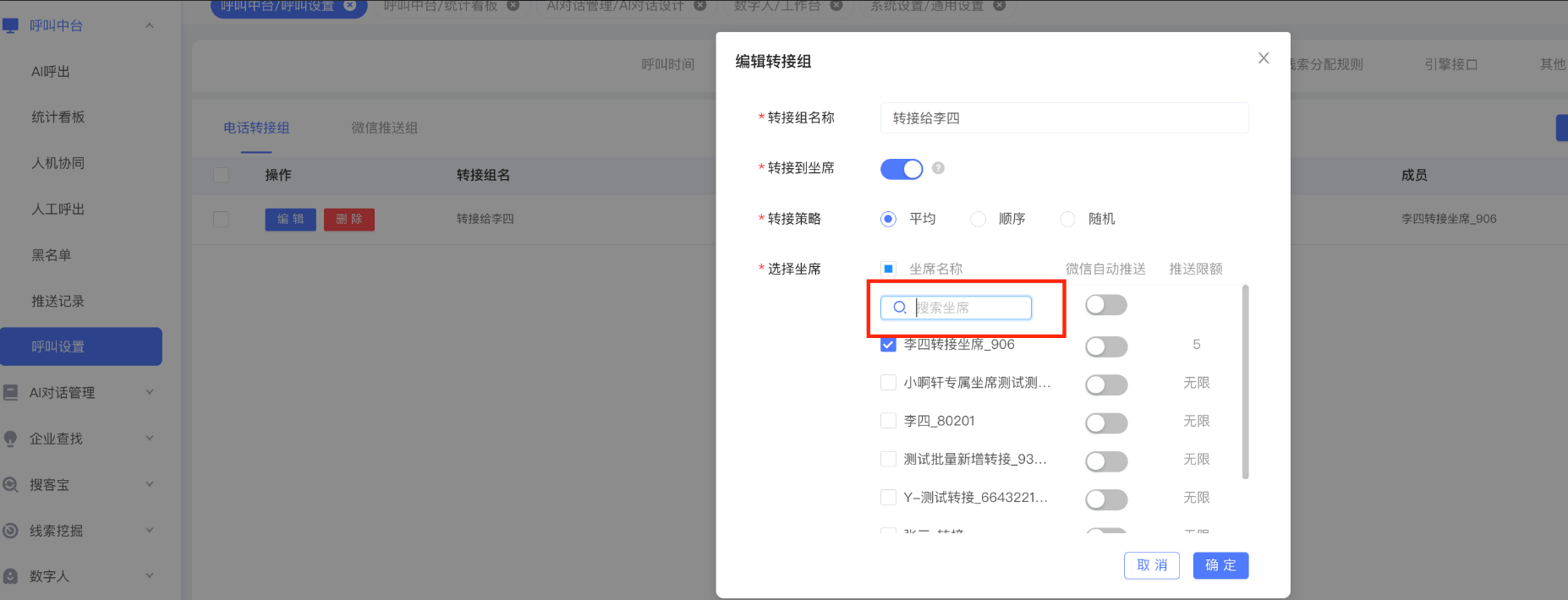1568x600 pixels.
Task: Toggle off the 转接到坐席 switch
Action: tap(902, 169)
